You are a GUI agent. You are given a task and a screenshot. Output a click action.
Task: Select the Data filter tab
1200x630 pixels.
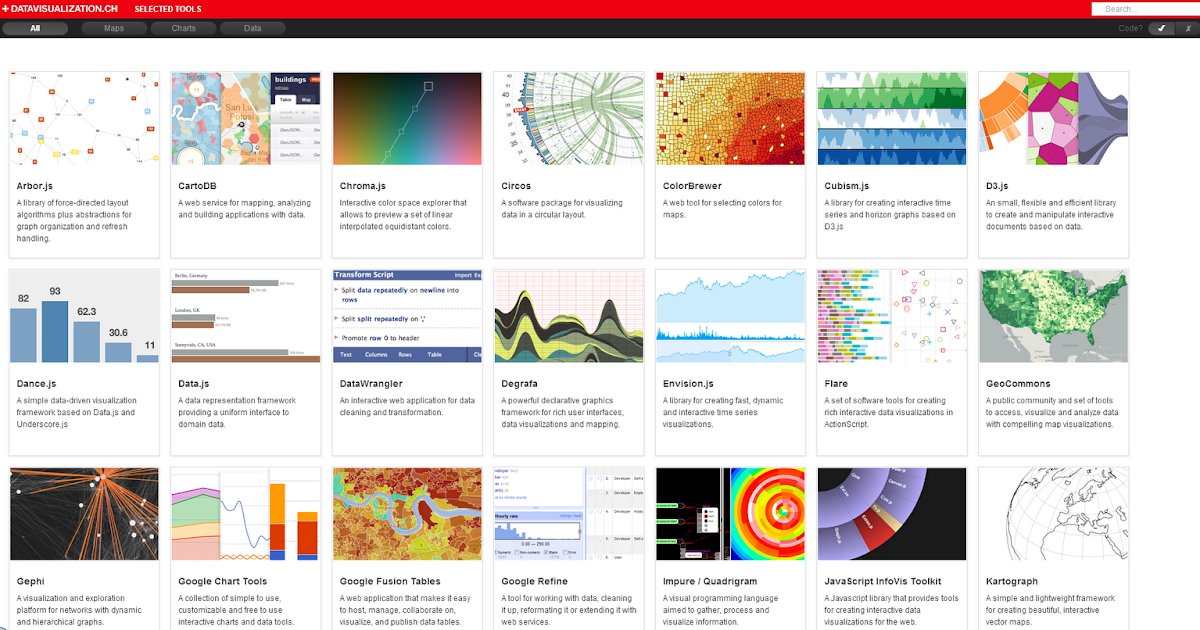click(252, 28)
